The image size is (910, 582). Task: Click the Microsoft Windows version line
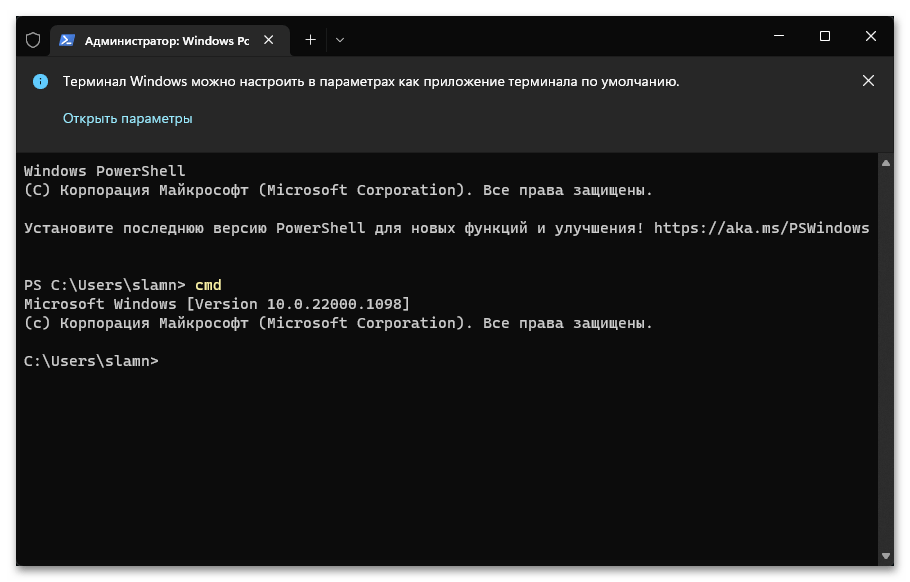pos(217,304)
